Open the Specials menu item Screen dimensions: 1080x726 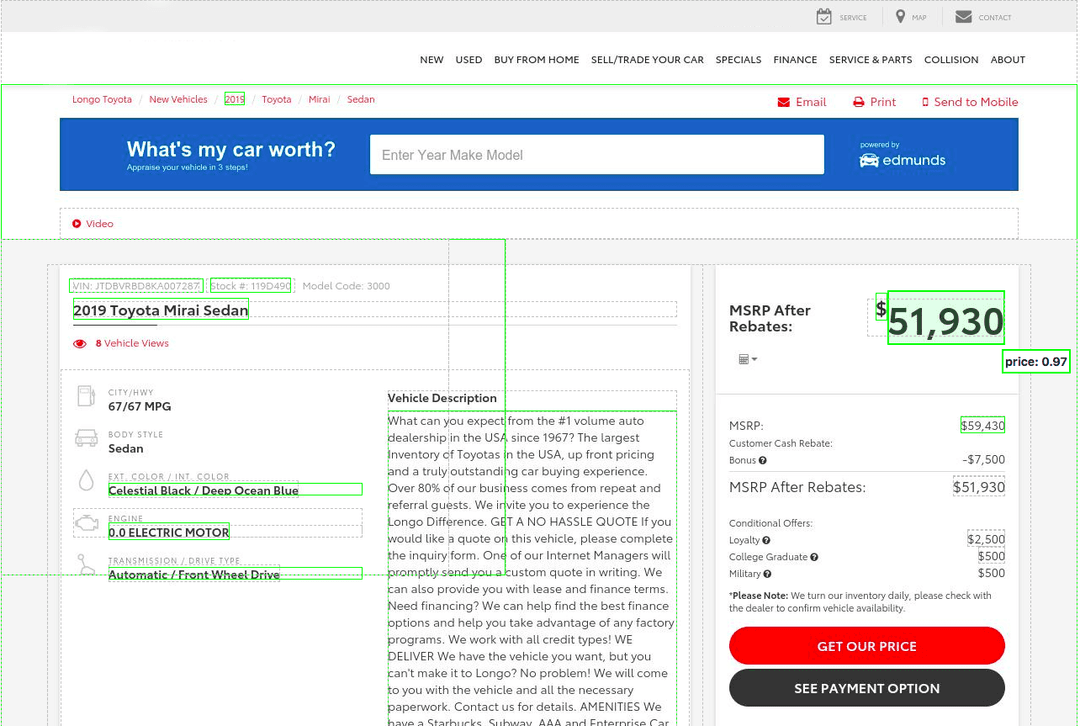(x=738, y=60)
